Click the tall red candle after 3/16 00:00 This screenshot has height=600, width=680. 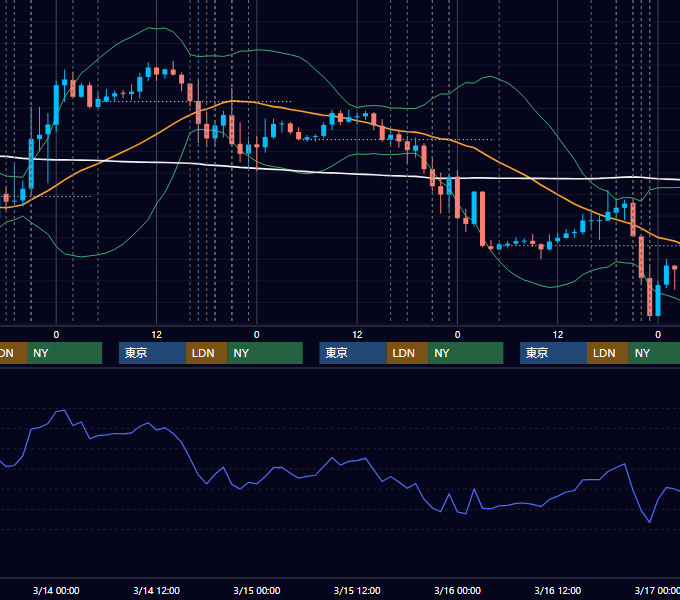pos(482,218)
